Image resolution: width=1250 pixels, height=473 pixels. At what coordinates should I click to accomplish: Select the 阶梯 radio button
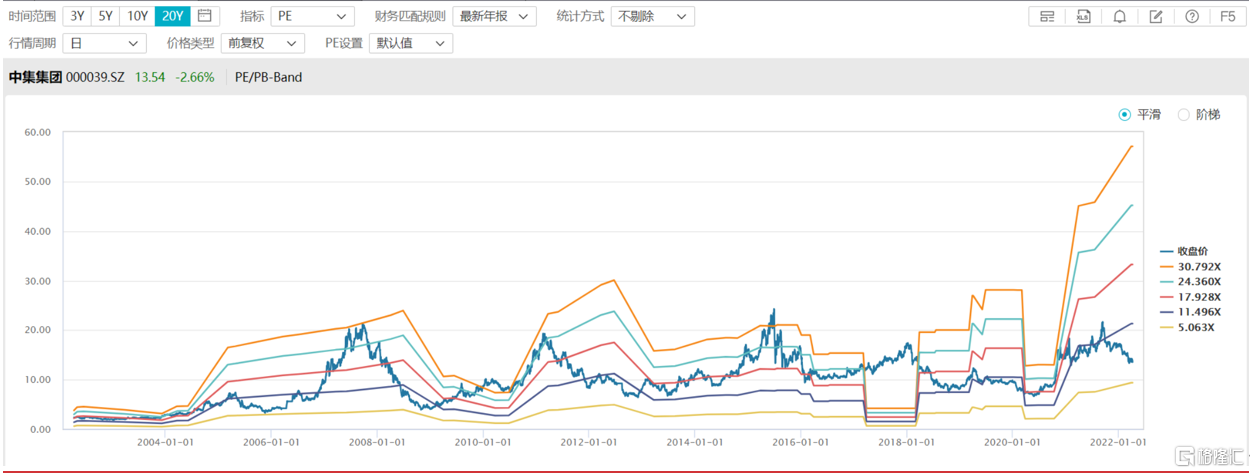tap(1183, 115)
